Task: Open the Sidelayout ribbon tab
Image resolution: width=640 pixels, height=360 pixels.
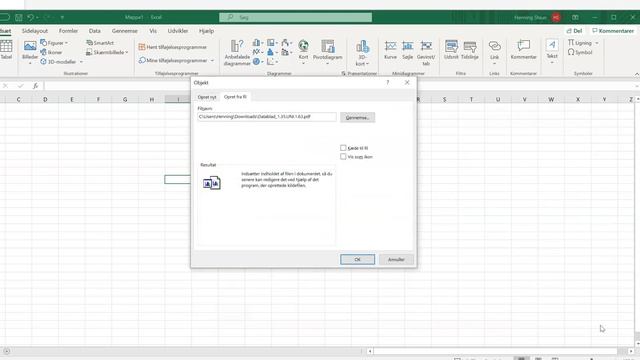Action: click(35, 31)
